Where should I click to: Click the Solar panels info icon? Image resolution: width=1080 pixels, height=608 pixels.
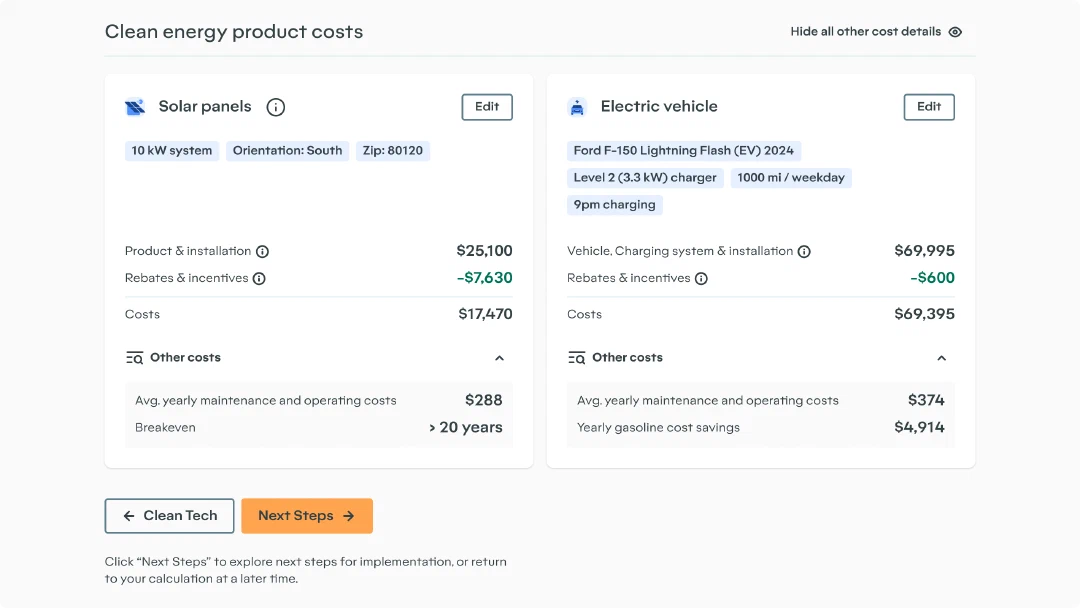tap(276, 107)
